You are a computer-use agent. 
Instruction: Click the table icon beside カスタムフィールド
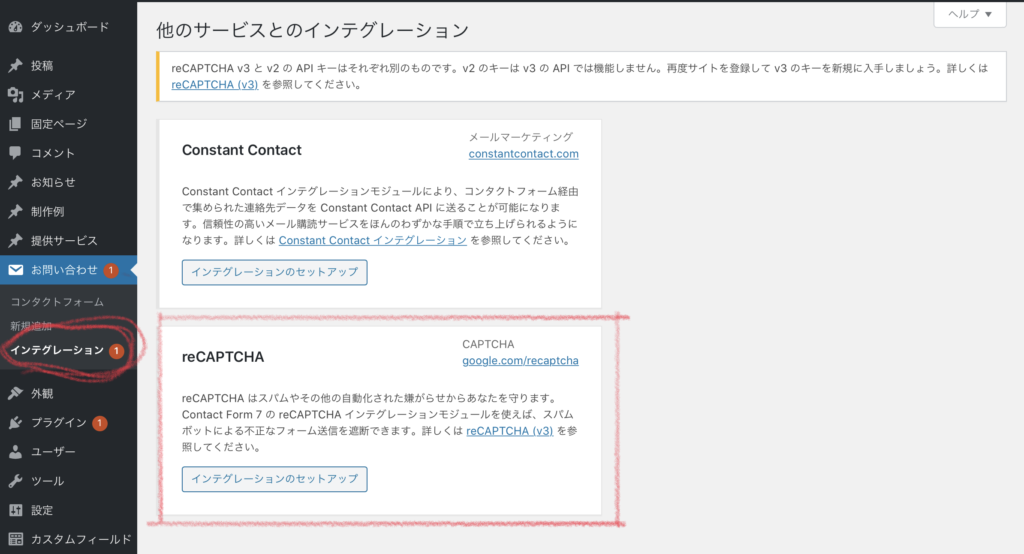(16, 539)
